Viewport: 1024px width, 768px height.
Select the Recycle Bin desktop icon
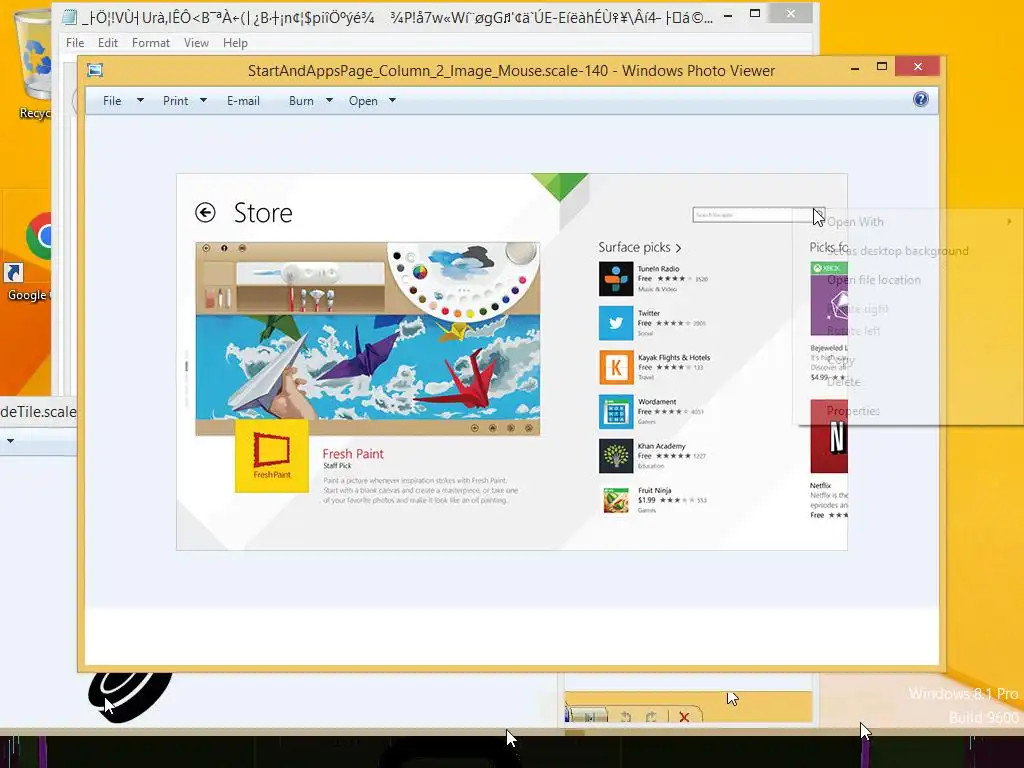[33, 65]
